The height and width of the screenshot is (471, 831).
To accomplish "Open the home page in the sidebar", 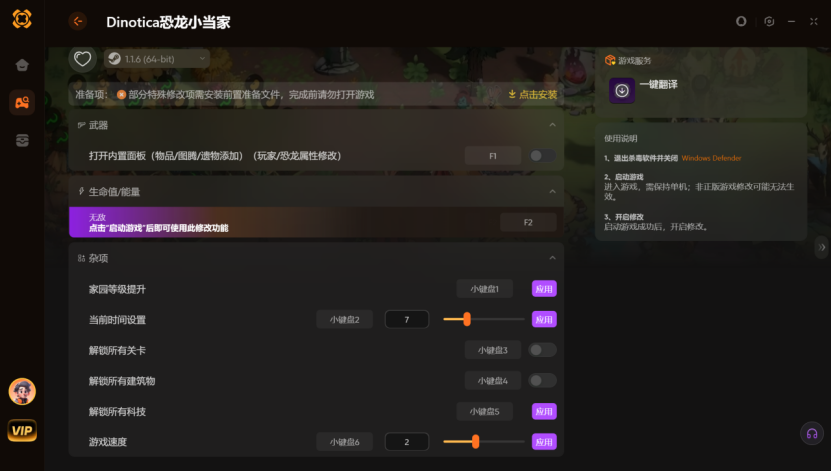I will coord(22,65).
